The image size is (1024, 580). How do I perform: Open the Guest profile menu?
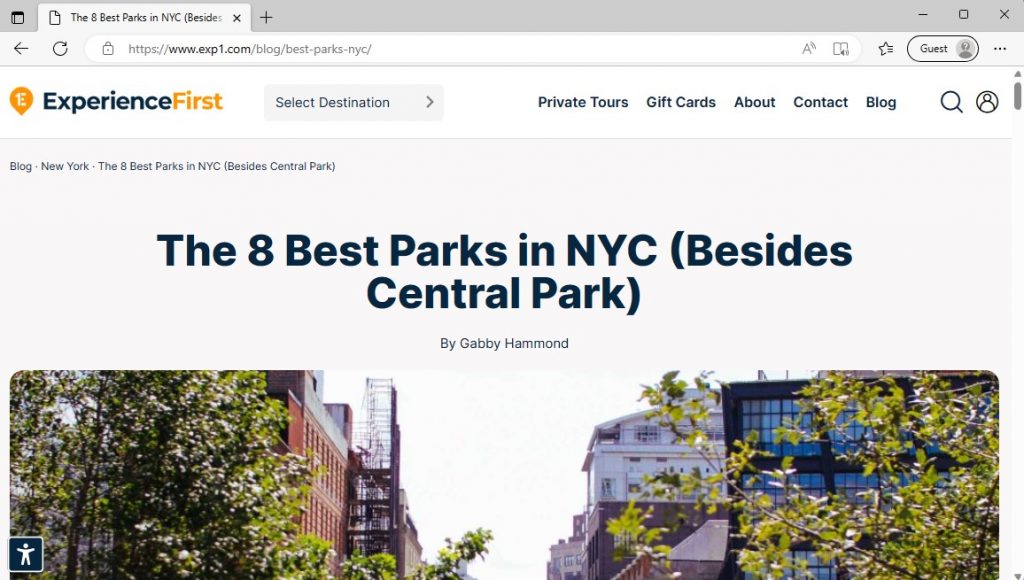point(942,48)
